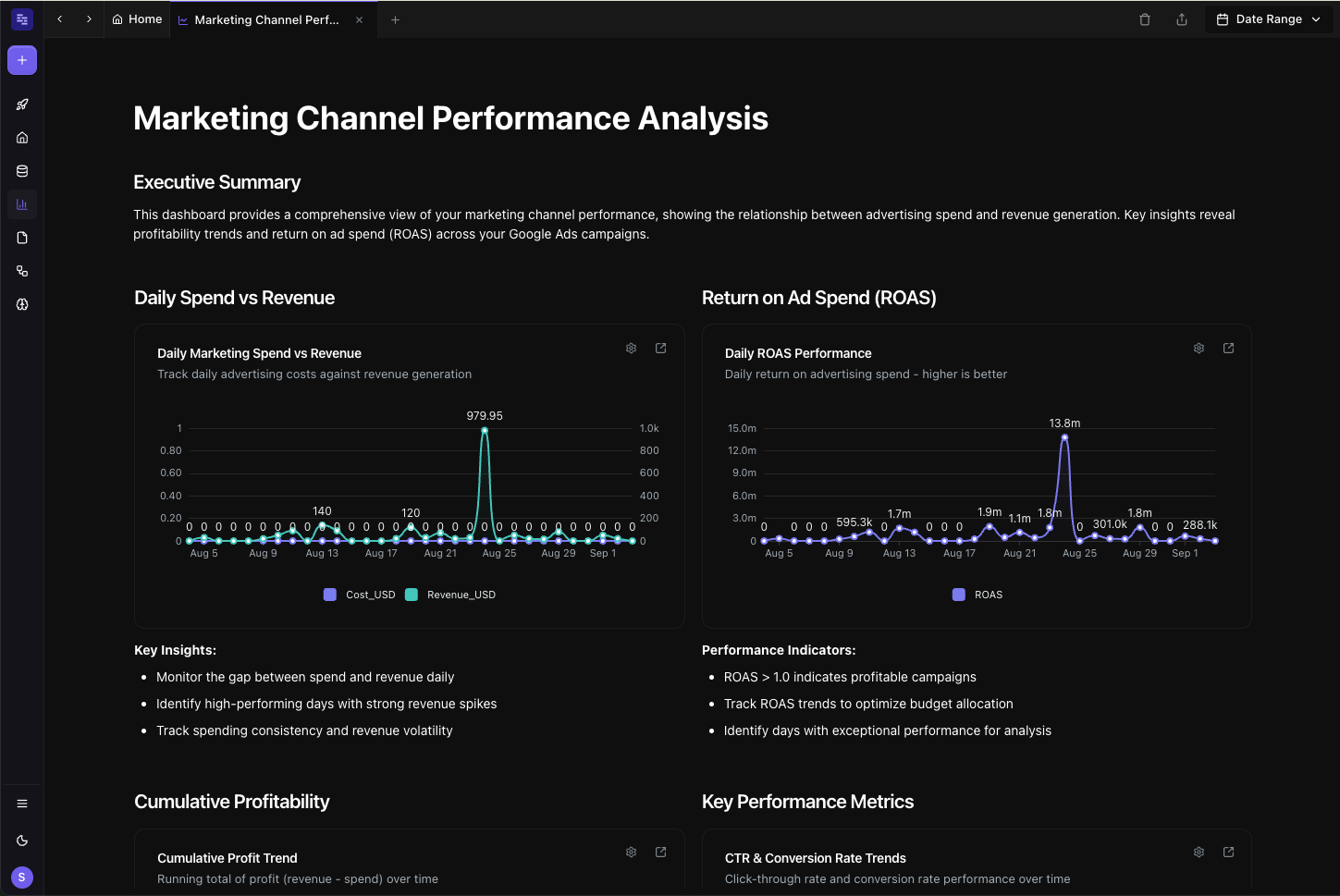Click the purple plus create button
The width and height of the screenshot is (1340, 896).
pos(22,60)
